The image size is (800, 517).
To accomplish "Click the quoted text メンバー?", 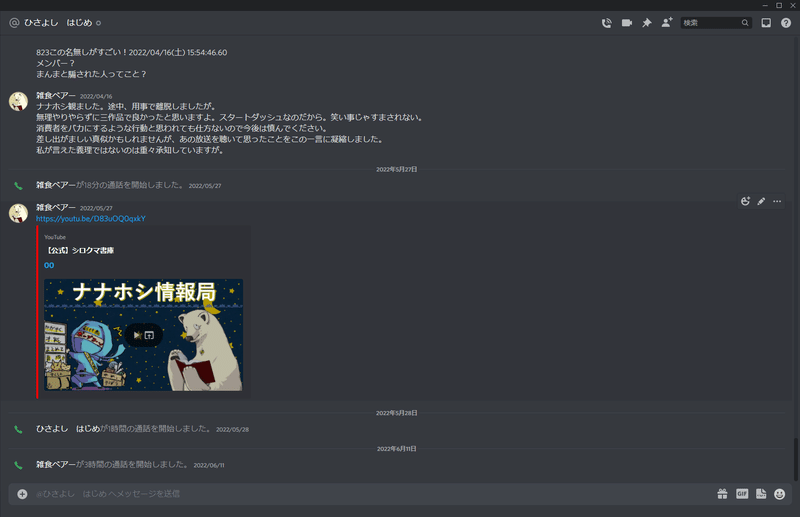I will pyautogui.click(x=55, y=63).
